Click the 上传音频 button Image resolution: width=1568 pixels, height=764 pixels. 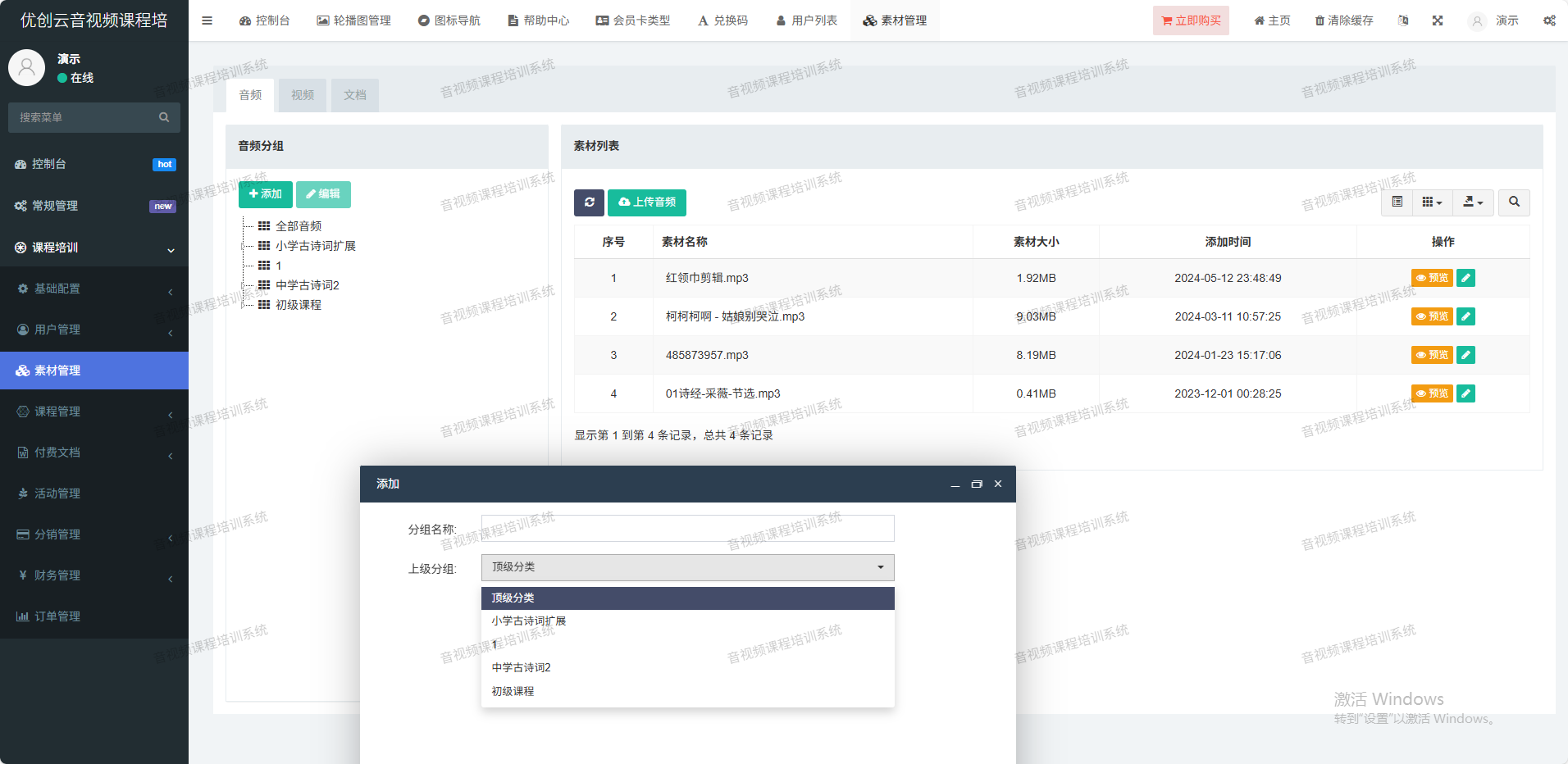[x=646, y=202]
